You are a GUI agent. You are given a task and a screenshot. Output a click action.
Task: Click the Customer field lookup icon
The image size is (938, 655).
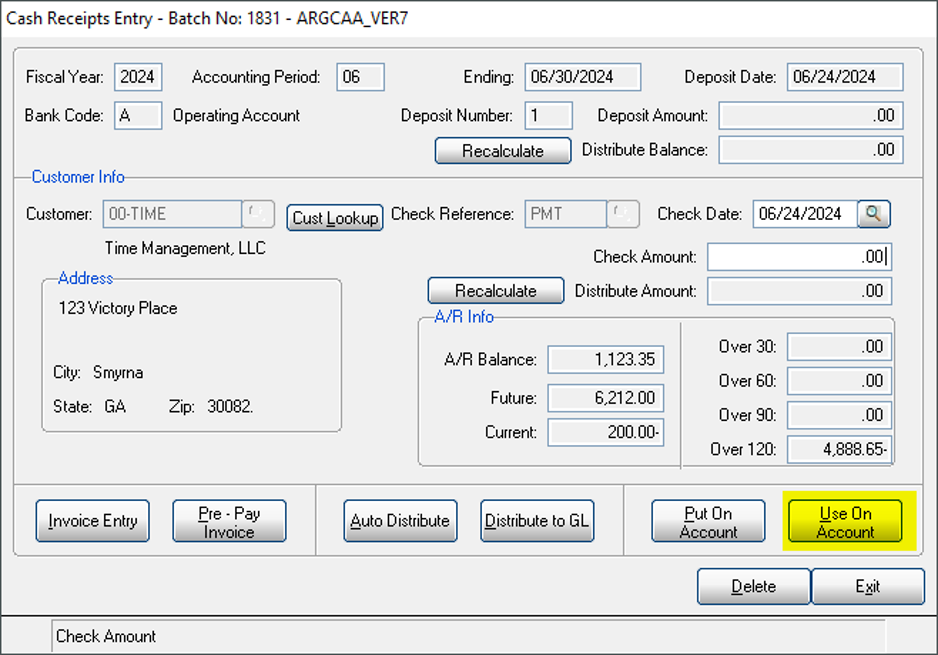point(258,214)
